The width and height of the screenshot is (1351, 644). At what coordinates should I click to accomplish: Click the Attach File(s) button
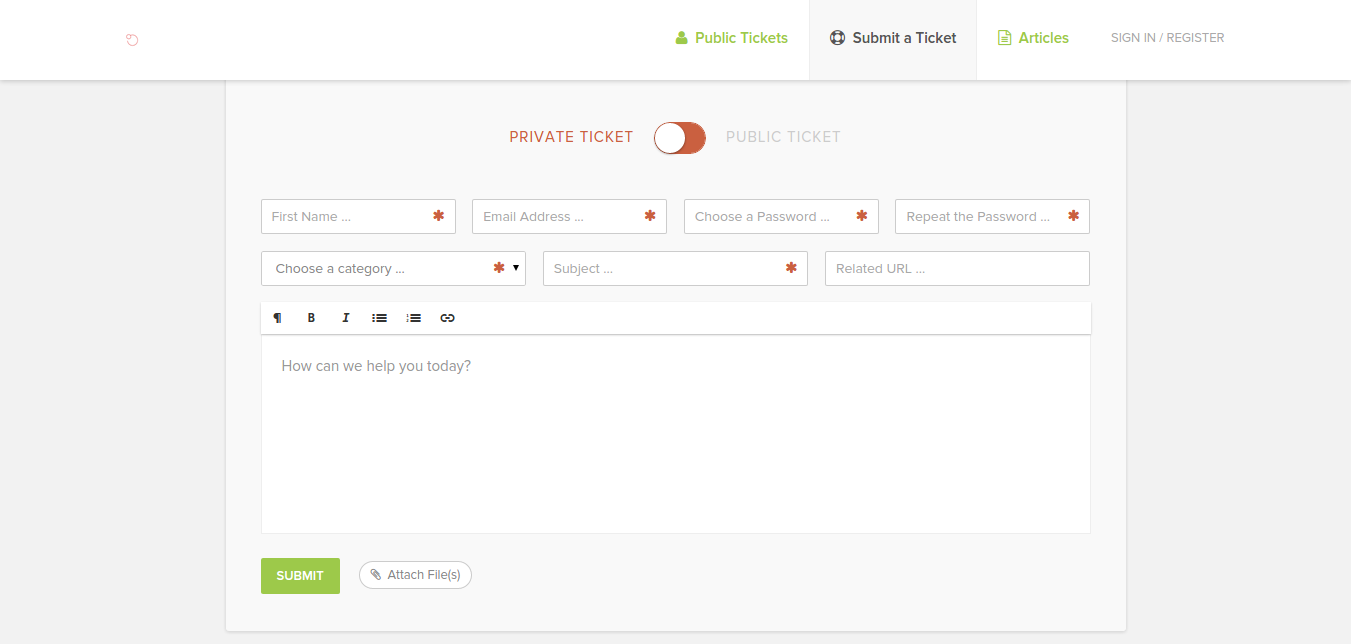[415, 575]
